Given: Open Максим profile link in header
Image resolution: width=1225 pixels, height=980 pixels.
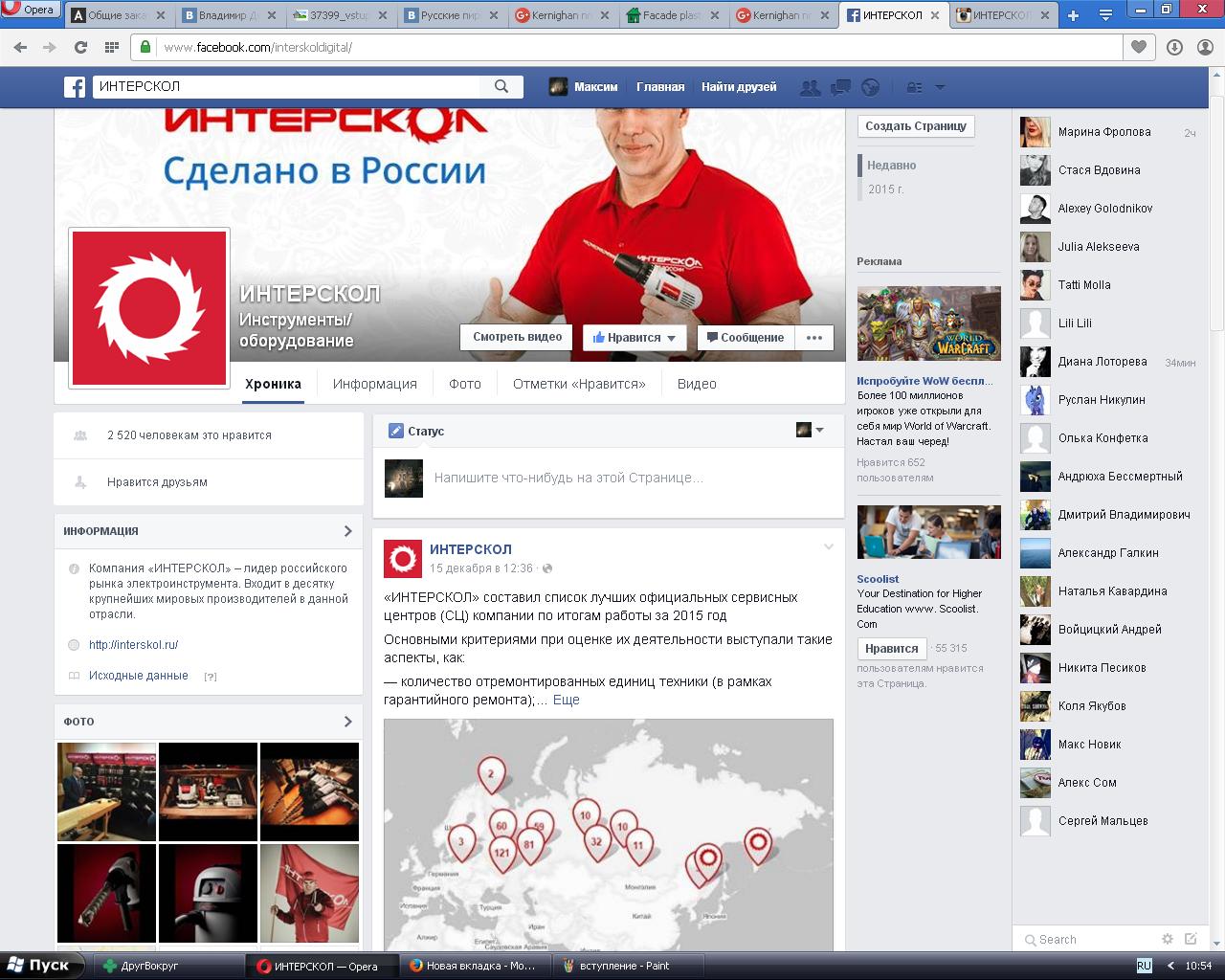Looking at the screenshot, I should click(x=583, y=87).
